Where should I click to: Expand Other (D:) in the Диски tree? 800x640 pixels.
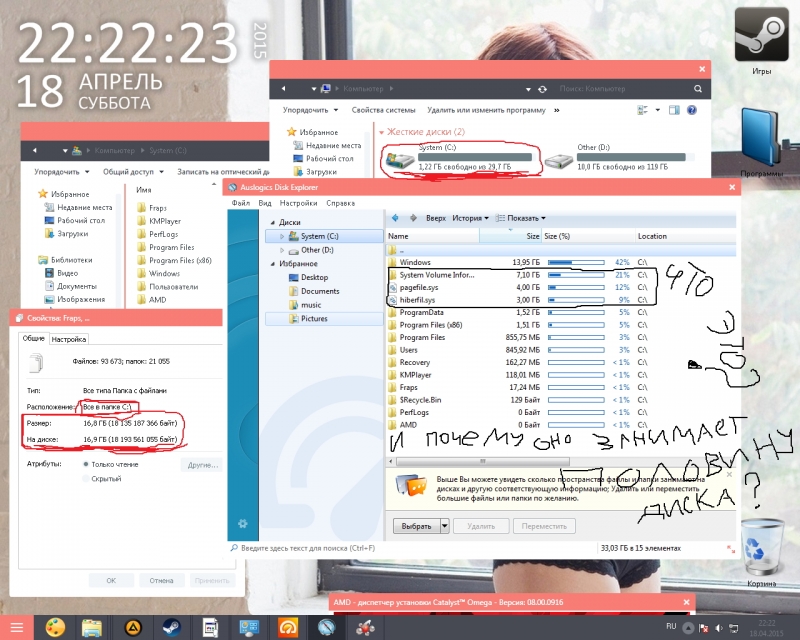[x=282, y=250]
